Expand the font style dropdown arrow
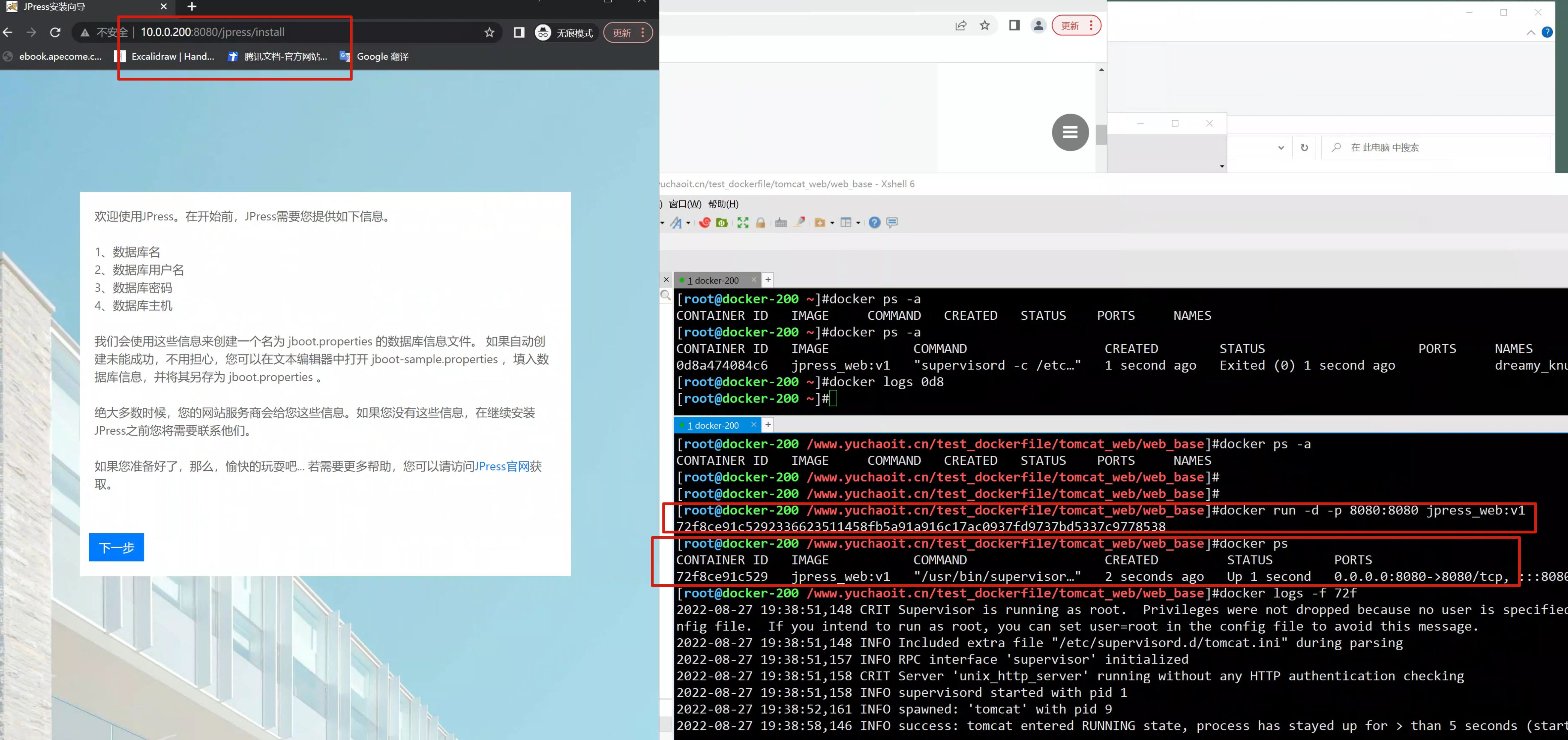1568x740 pixels. [x=688, y=223]
